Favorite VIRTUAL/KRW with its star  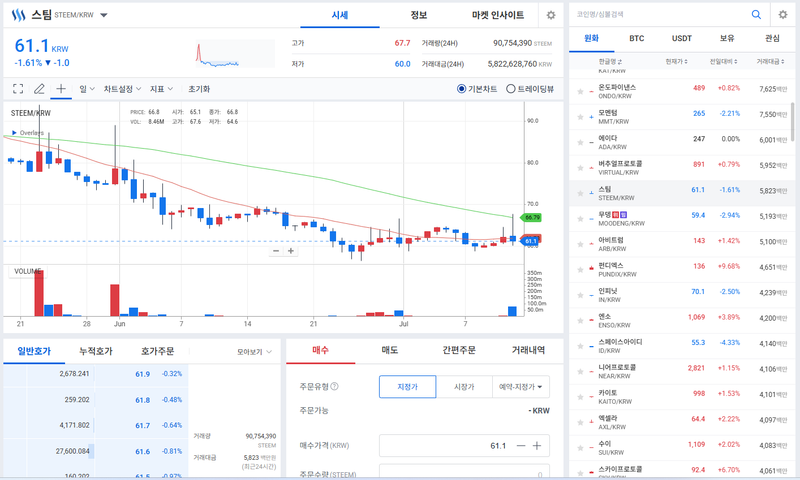point(580,168)
